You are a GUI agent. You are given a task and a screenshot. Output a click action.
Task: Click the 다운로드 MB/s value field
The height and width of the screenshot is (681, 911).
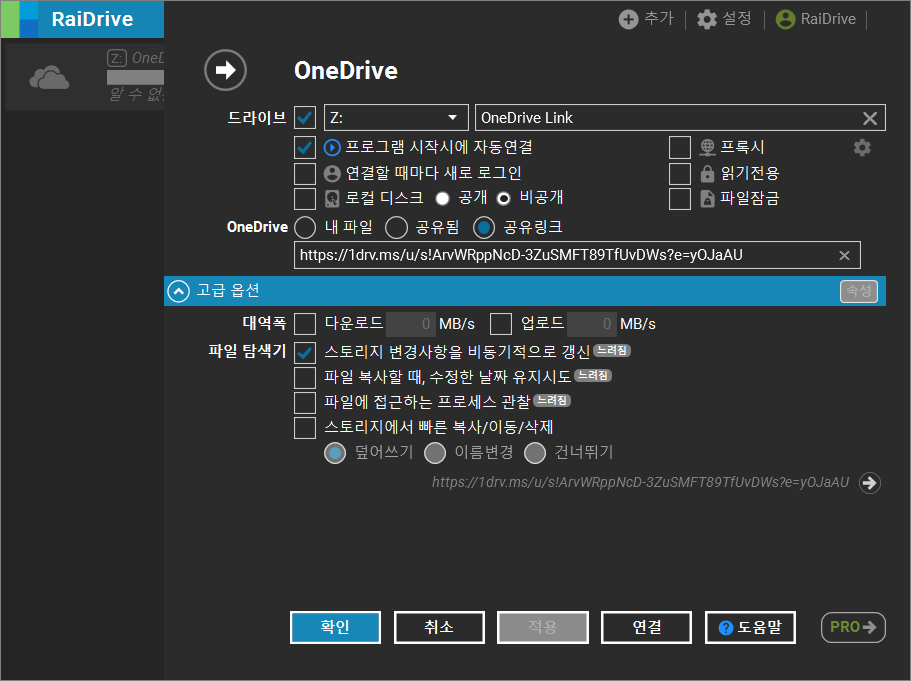(410, 324)
